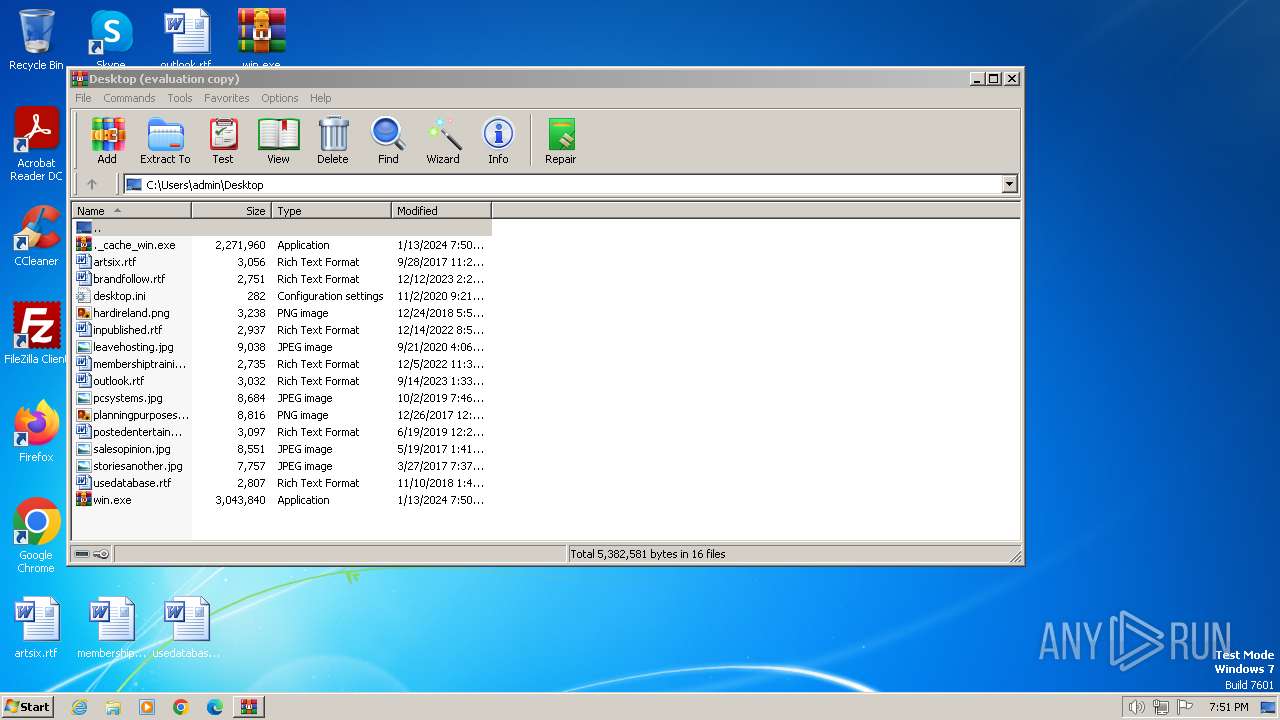Image resolution: width=1280 pixels, height=720 pixels.
Task: Open the Tools menu
Action: (180, 98)
